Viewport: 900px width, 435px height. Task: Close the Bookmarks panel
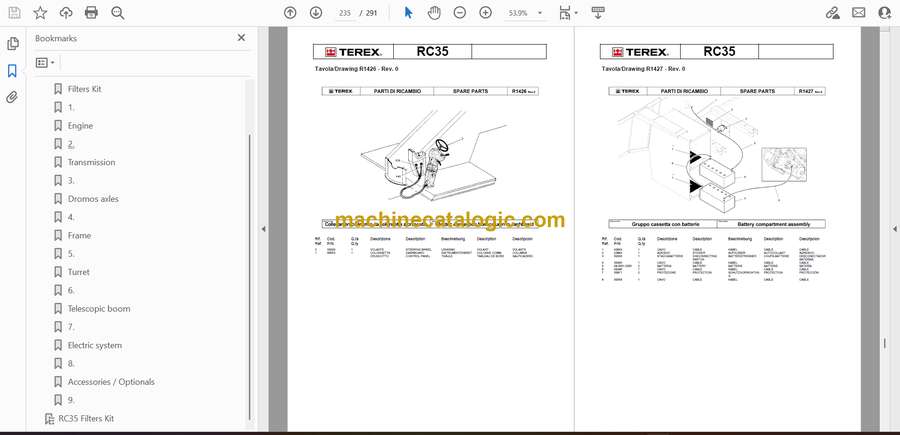pyautogui.click(x=241, y=38)
